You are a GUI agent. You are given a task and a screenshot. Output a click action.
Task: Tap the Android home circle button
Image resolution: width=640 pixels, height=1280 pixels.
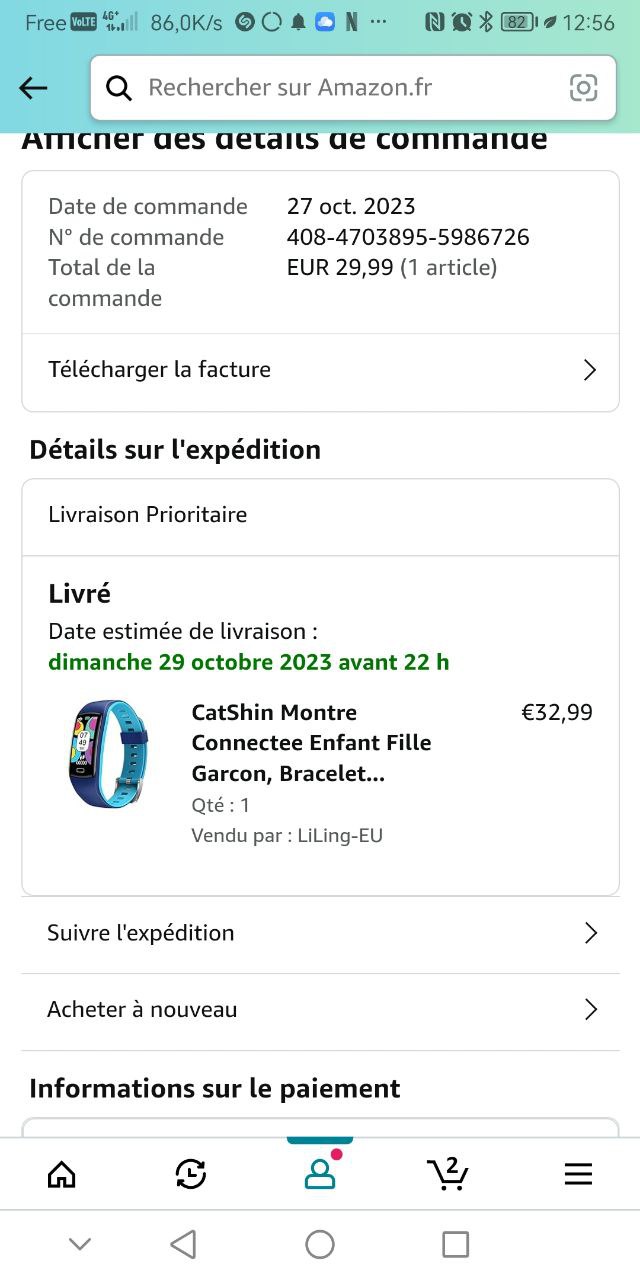click(x=320, y=1244)
